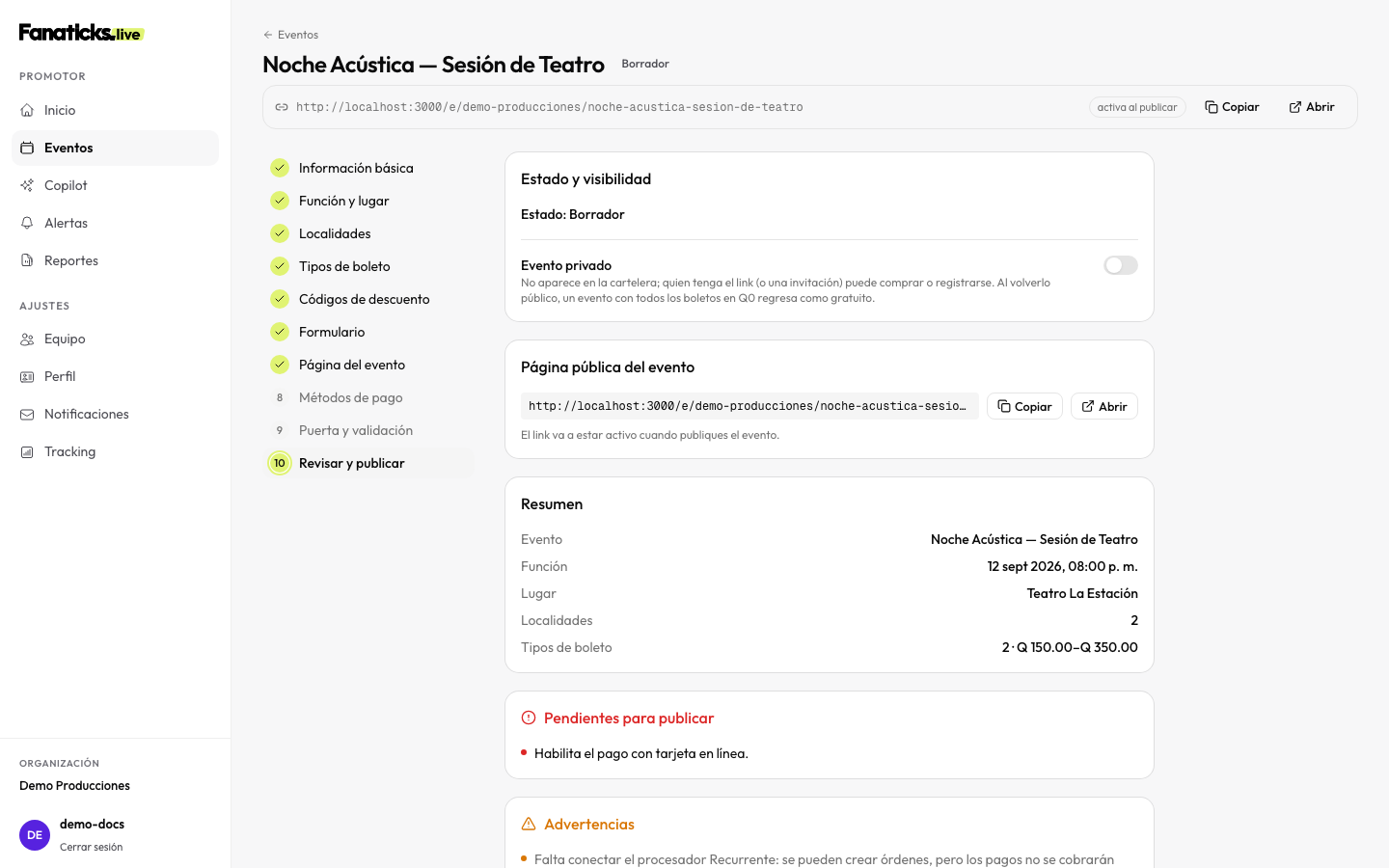
Task: Click the Perfil ID card icon
Action: click(x=27, y=376)
